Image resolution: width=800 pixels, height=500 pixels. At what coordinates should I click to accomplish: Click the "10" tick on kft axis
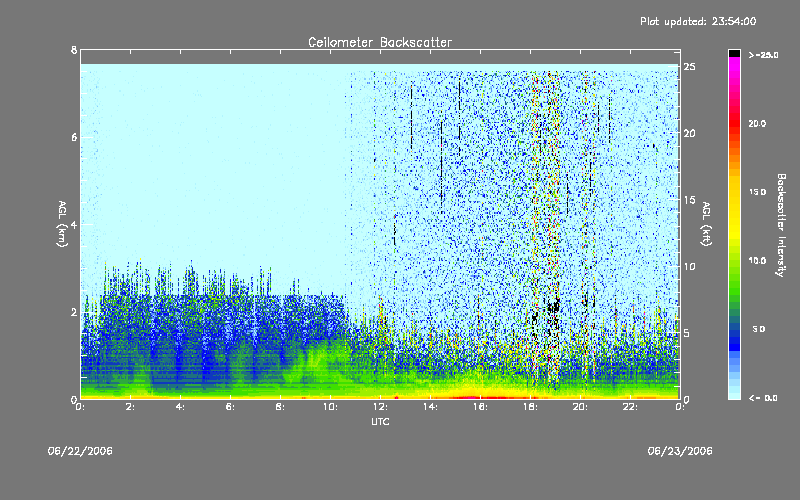click(689, 266)
